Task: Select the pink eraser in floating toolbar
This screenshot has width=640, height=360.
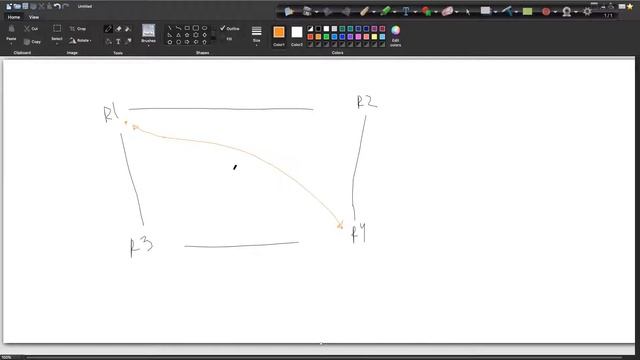Action: pos(447,11)
